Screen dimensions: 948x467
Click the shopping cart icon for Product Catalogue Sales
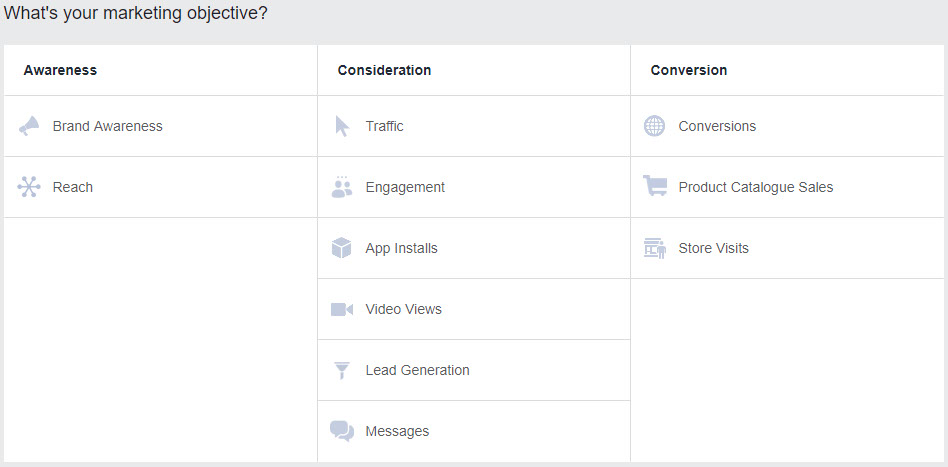[x=654, y=187]
